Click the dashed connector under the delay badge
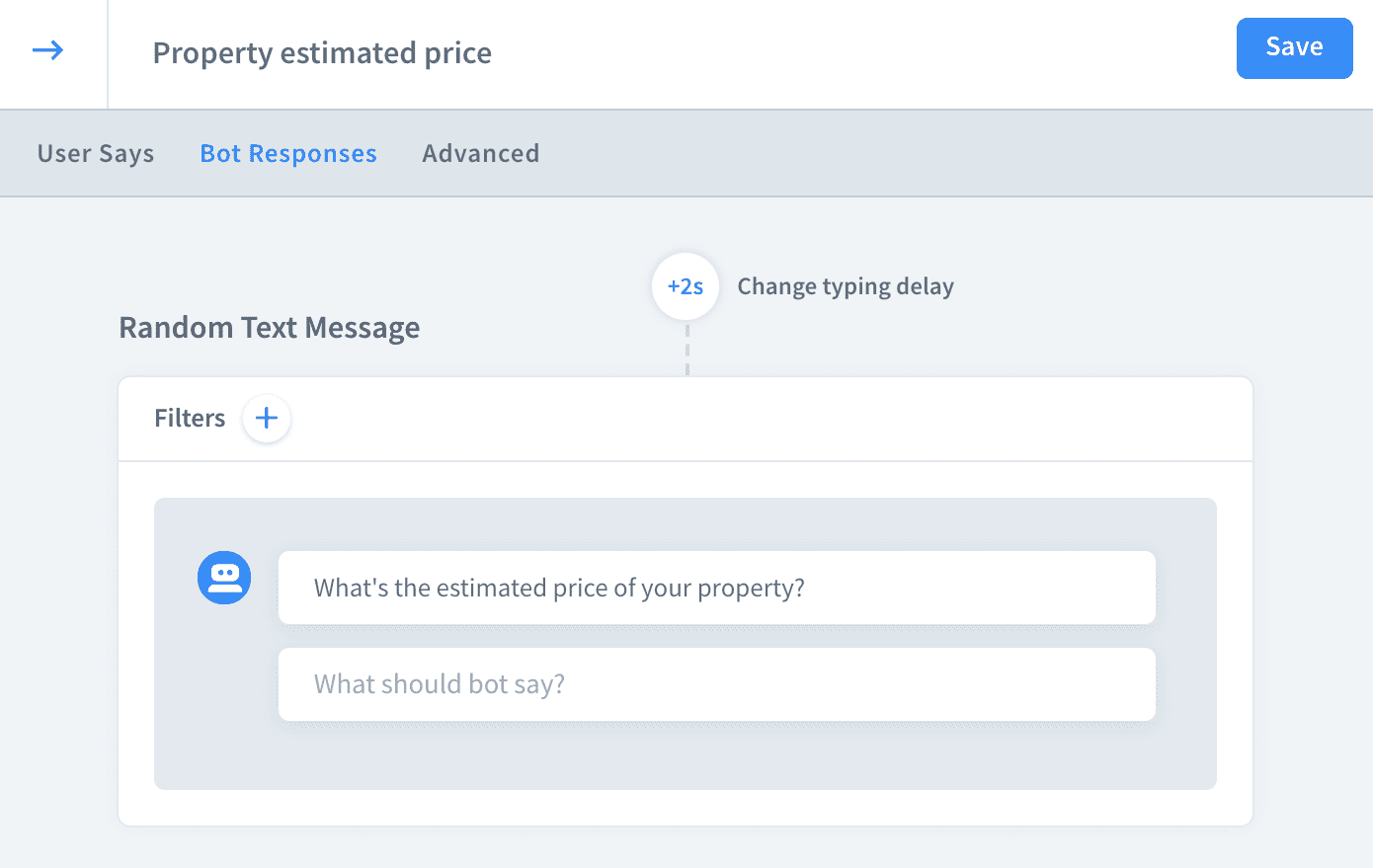The width and height of the screenshot is (1373, 868). 687,349
